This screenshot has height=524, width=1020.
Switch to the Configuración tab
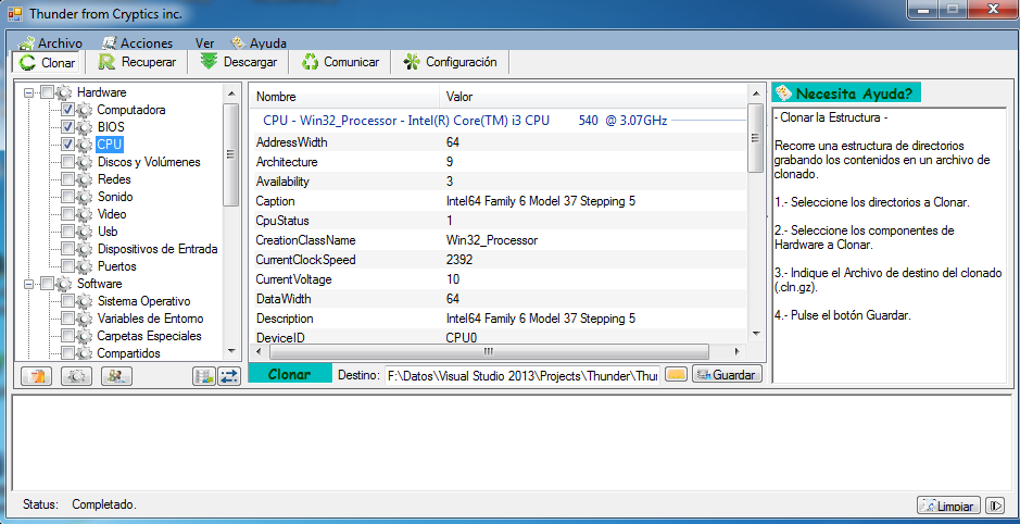tap(450, 62)
